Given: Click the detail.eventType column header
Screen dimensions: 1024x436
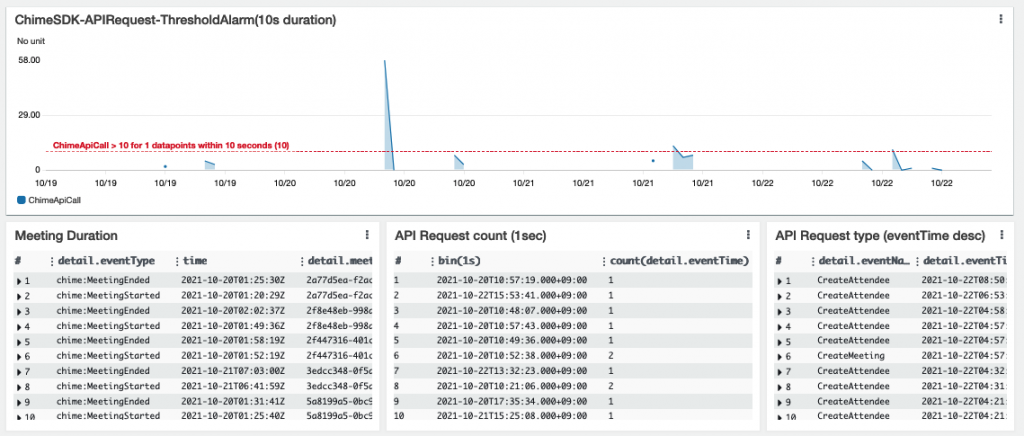Looking at the screenshot, I should [106, 261].
